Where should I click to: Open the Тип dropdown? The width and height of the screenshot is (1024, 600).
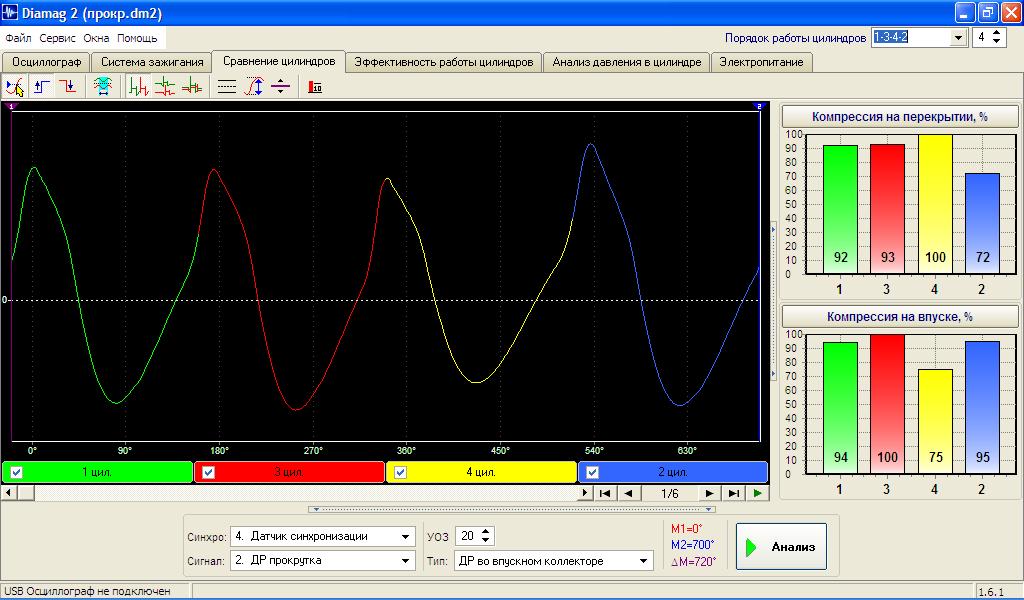643,561
